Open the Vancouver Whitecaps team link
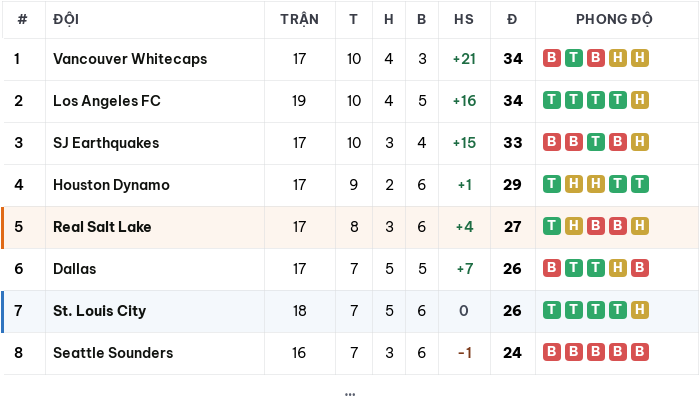This screenshot has height=409, width=700. coord(130,59)
